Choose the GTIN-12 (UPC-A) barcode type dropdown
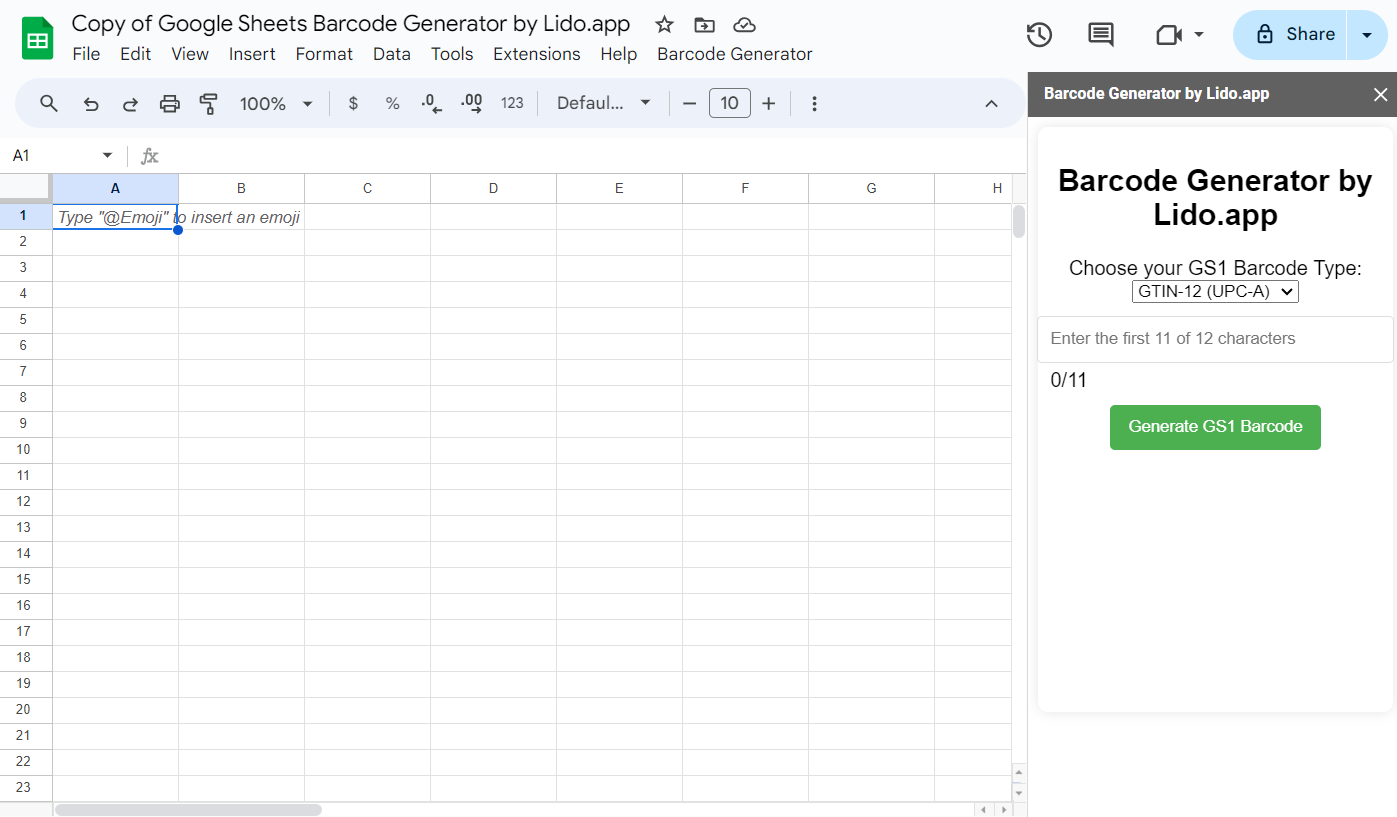 [1215, 291]
